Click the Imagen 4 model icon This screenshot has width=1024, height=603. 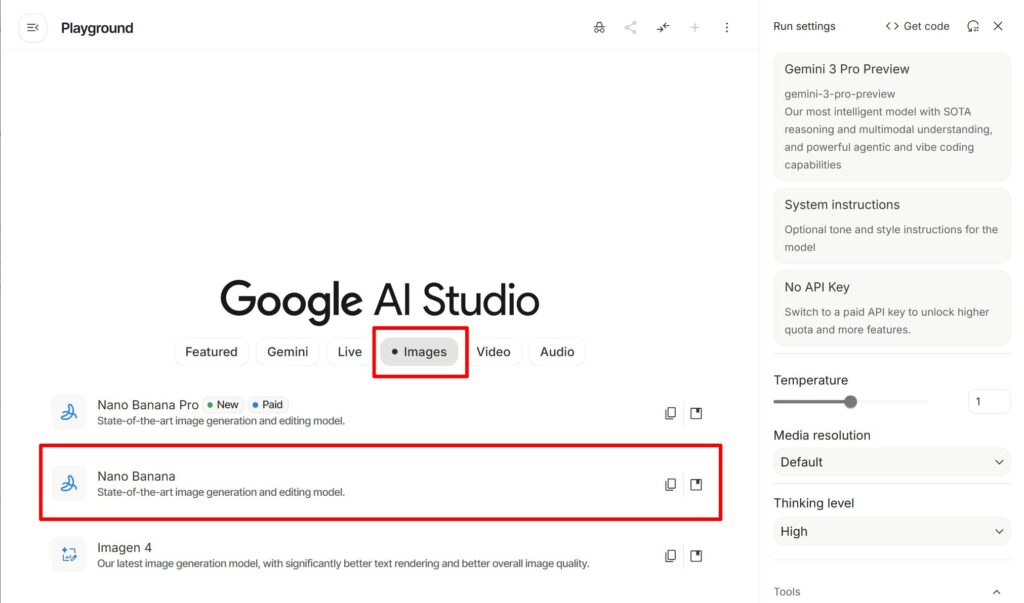click(x=69, y=555)
